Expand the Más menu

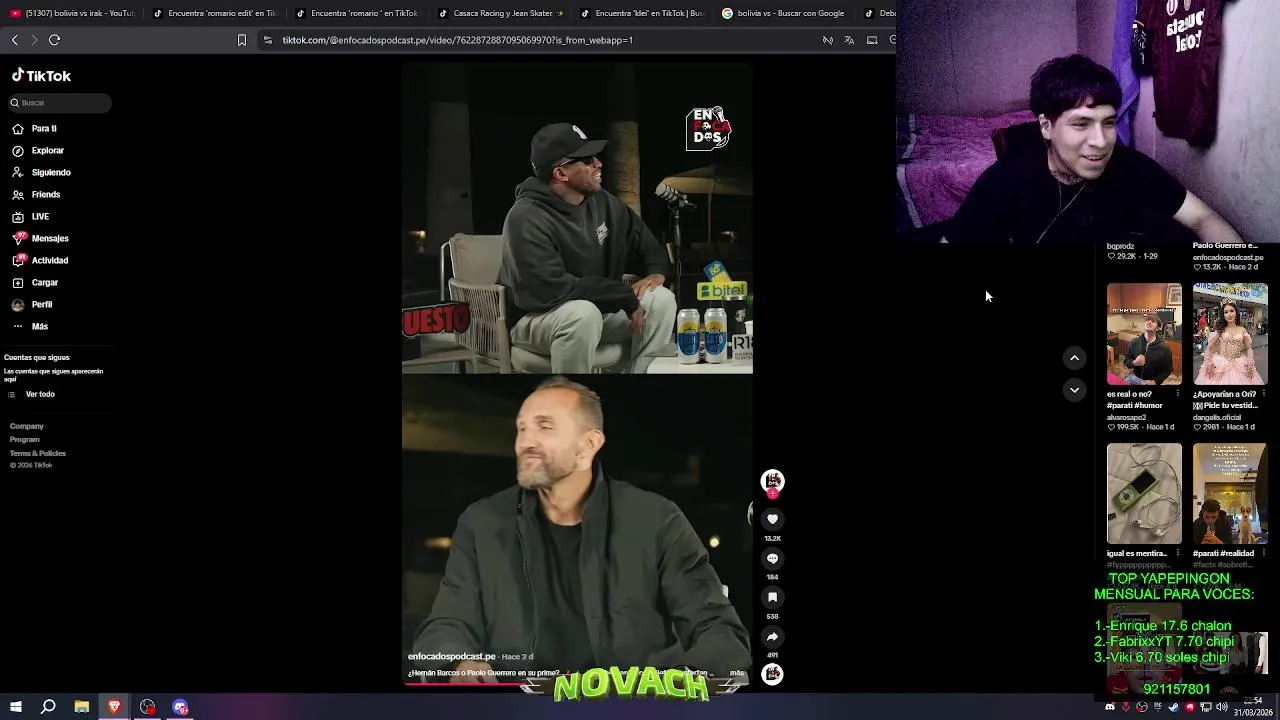click(39, 327)
